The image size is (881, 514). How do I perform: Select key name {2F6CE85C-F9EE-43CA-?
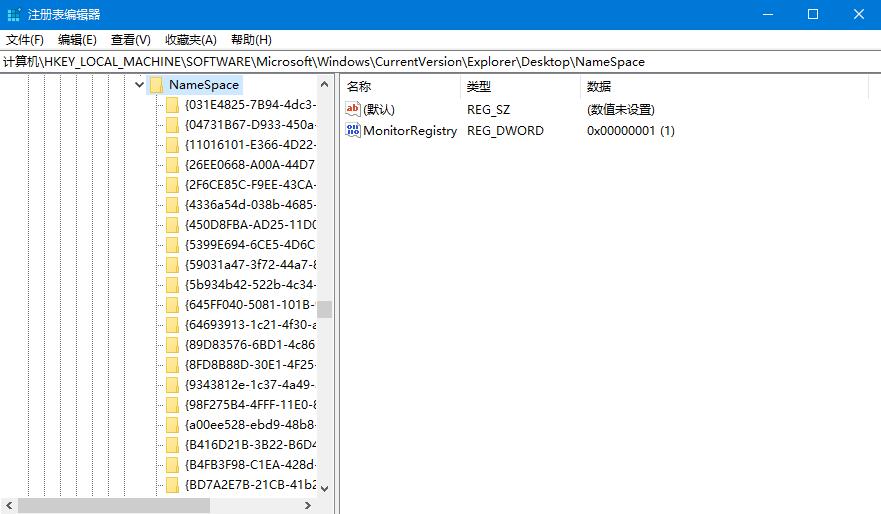point(251,185)
